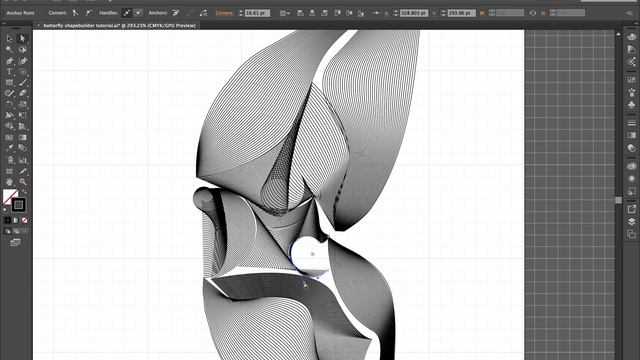Image resolution: width=640 pixels, height=360 pixels.
Task: Select the Direct Selection tool
Action: [x=23, y=38]
